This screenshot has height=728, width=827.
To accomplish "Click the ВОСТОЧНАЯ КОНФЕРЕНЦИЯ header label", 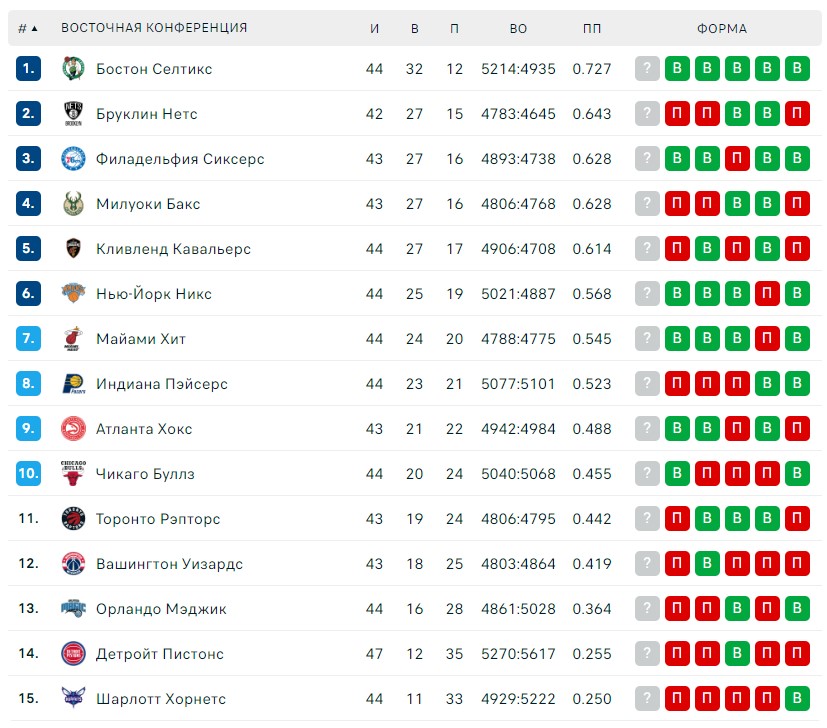I will pyautogui.click(x=154, y=28).
